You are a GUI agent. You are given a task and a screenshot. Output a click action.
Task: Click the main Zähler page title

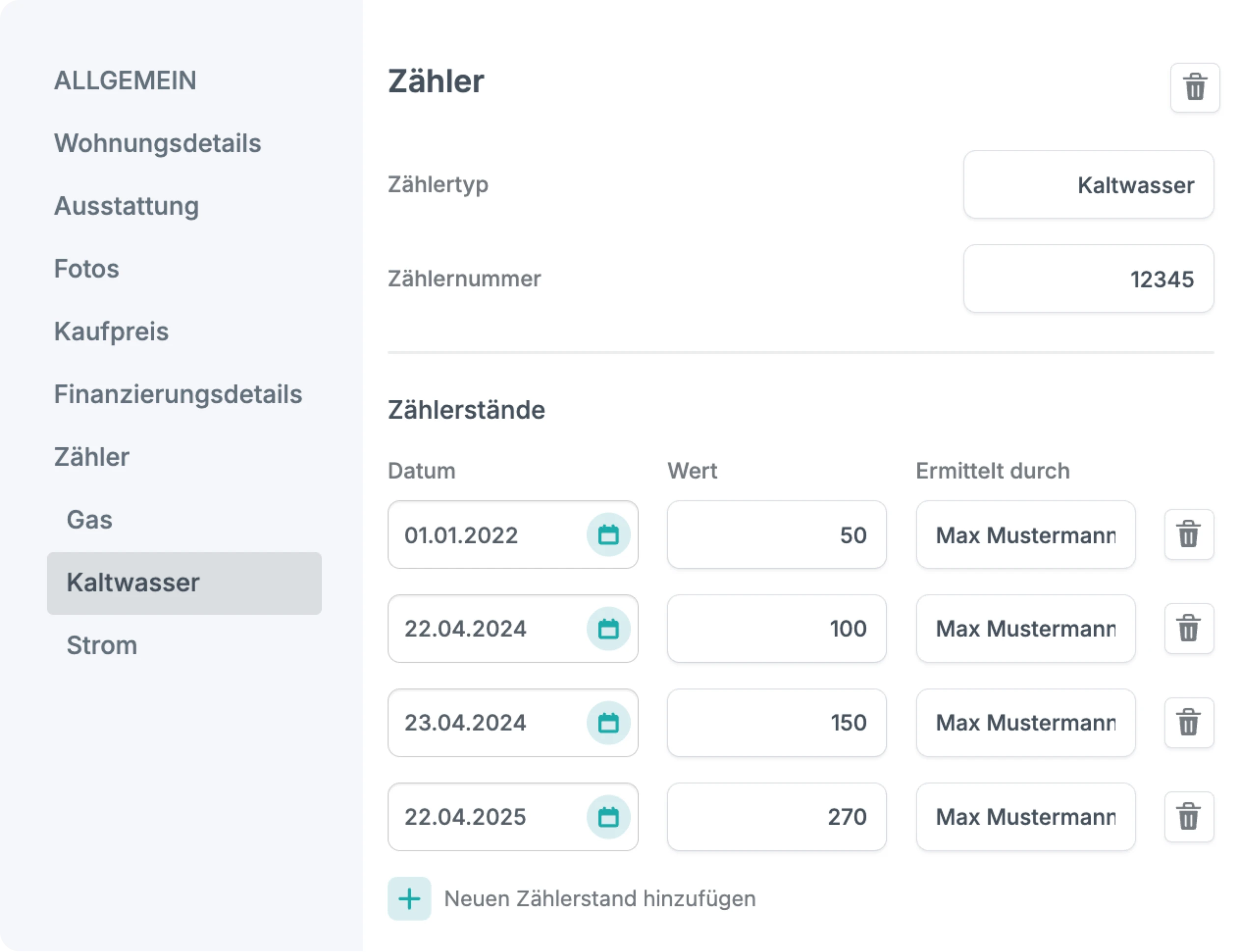pyautogui.click(x=436, y=81)
